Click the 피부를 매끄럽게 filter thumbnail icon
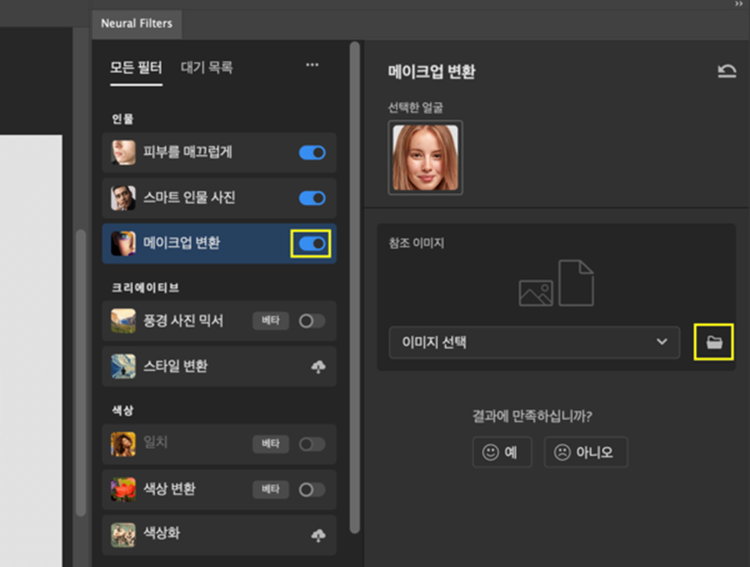Viewport: 750px width, 567px height. (x=123, y=153)
